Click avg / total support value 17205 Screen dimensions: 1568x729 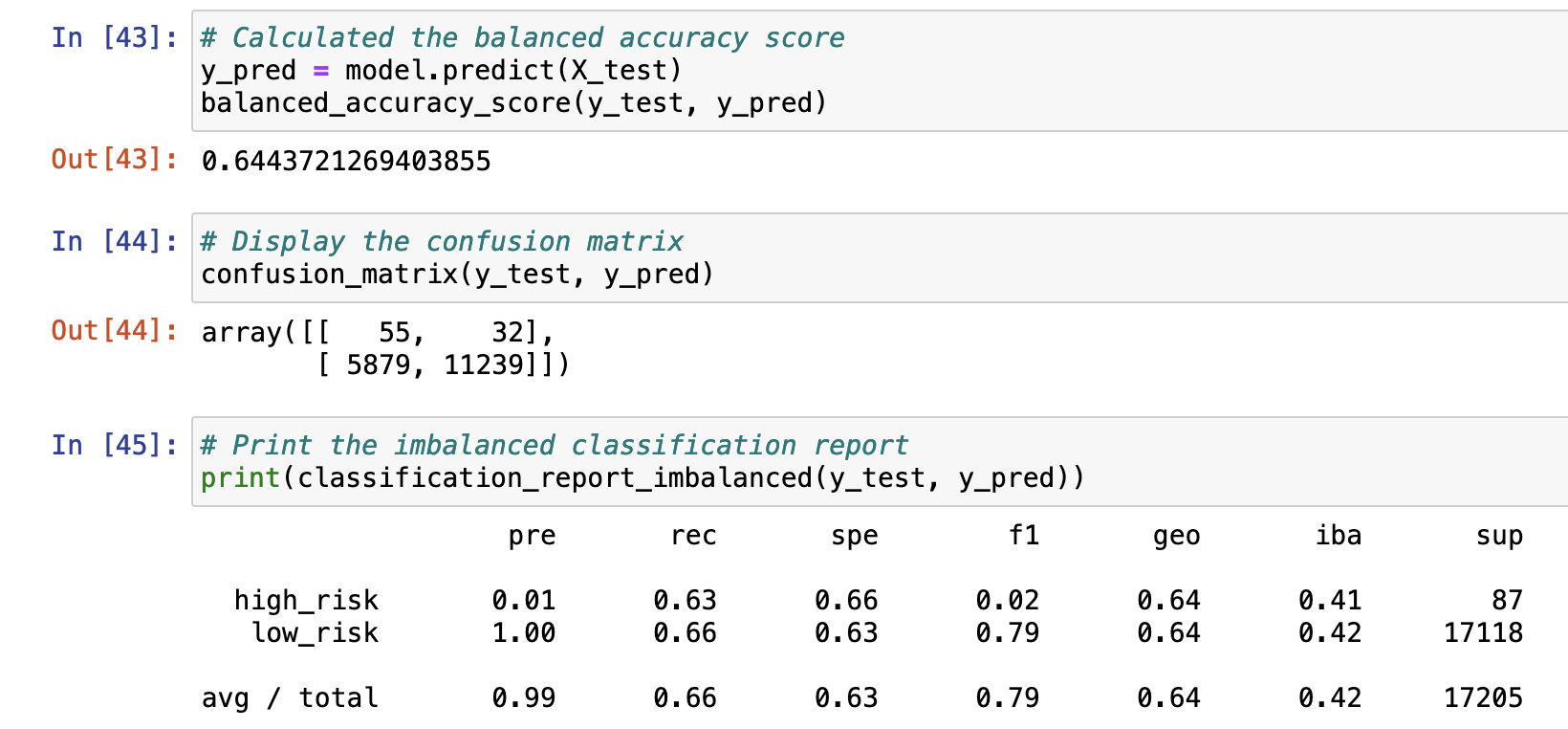[x=1484, y=698]
